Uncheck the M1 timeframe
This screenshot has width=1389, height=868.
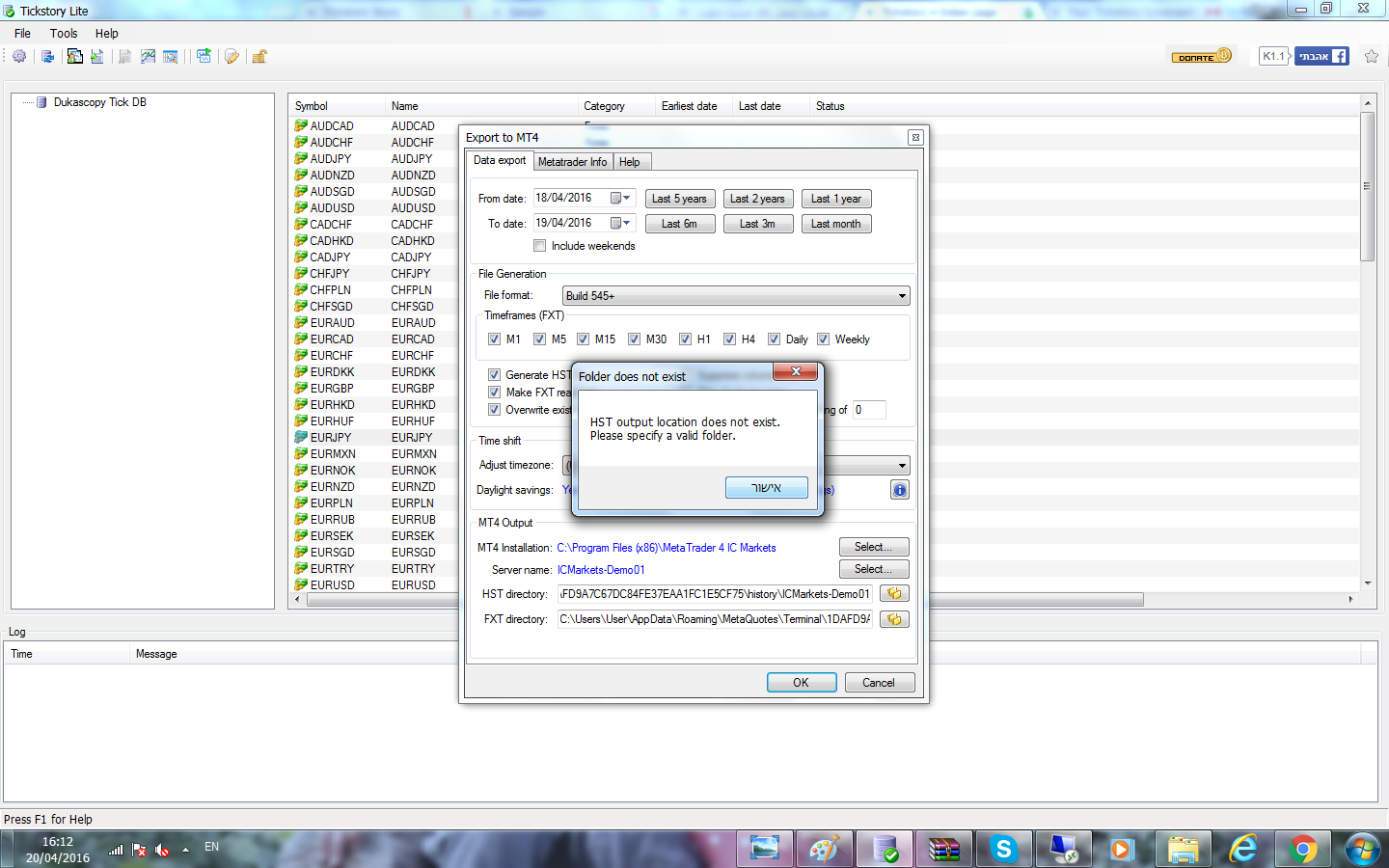(494, 339)
